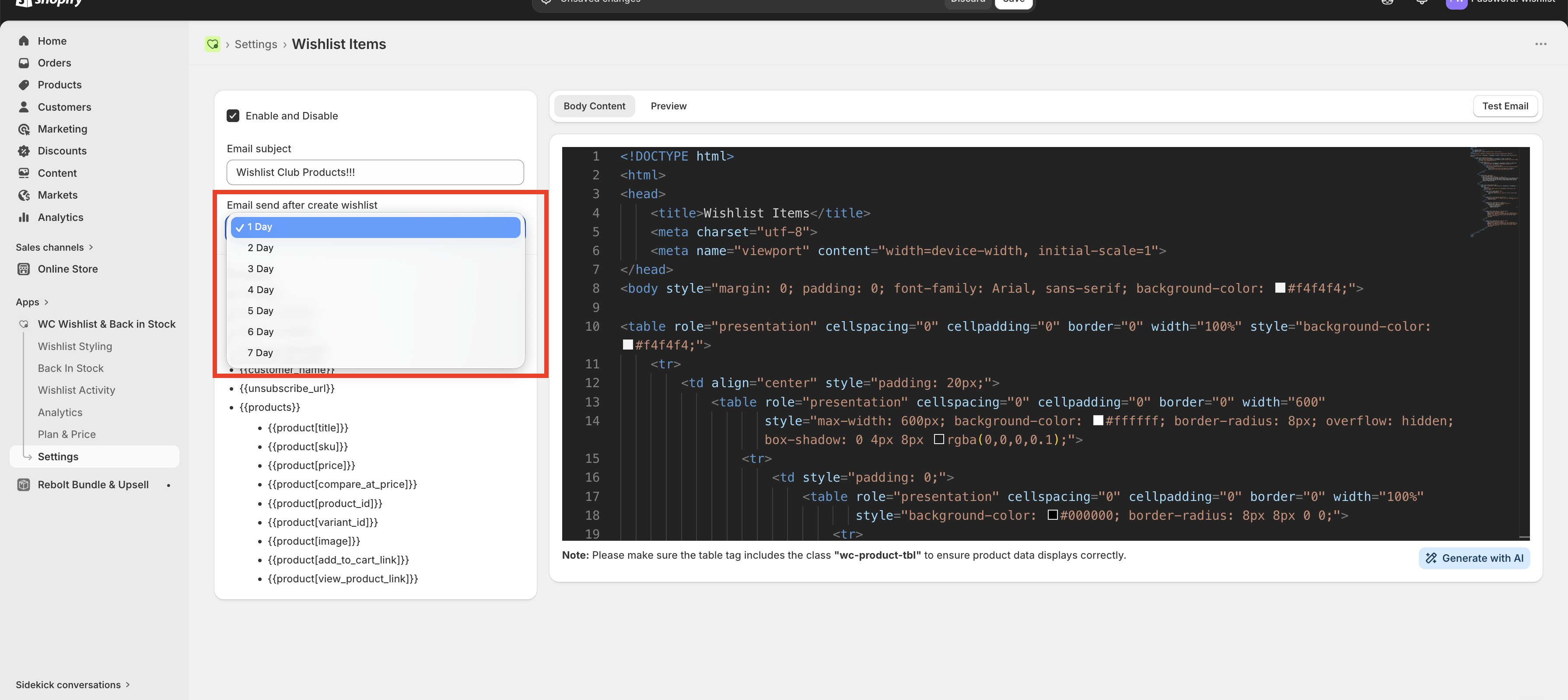Click the green wishlist app icon in breadcrumb
The width and height of the screenshot is (1568, 700).
click(213, 45)
